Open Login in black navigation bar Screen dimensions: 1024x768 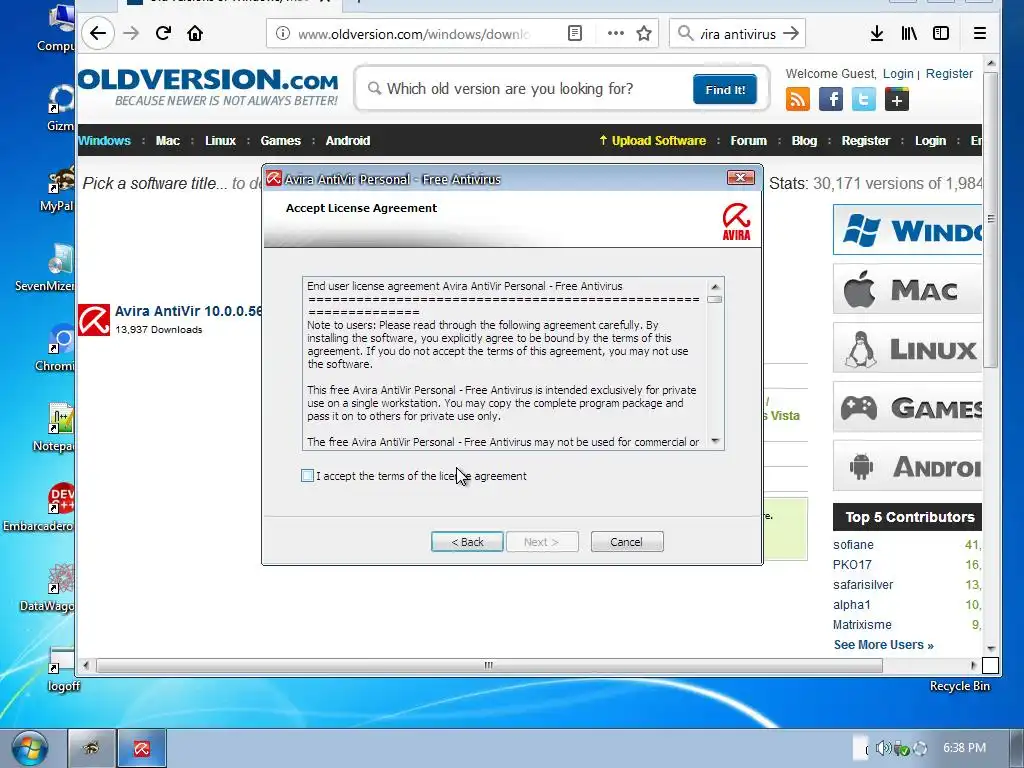point(930,140)
